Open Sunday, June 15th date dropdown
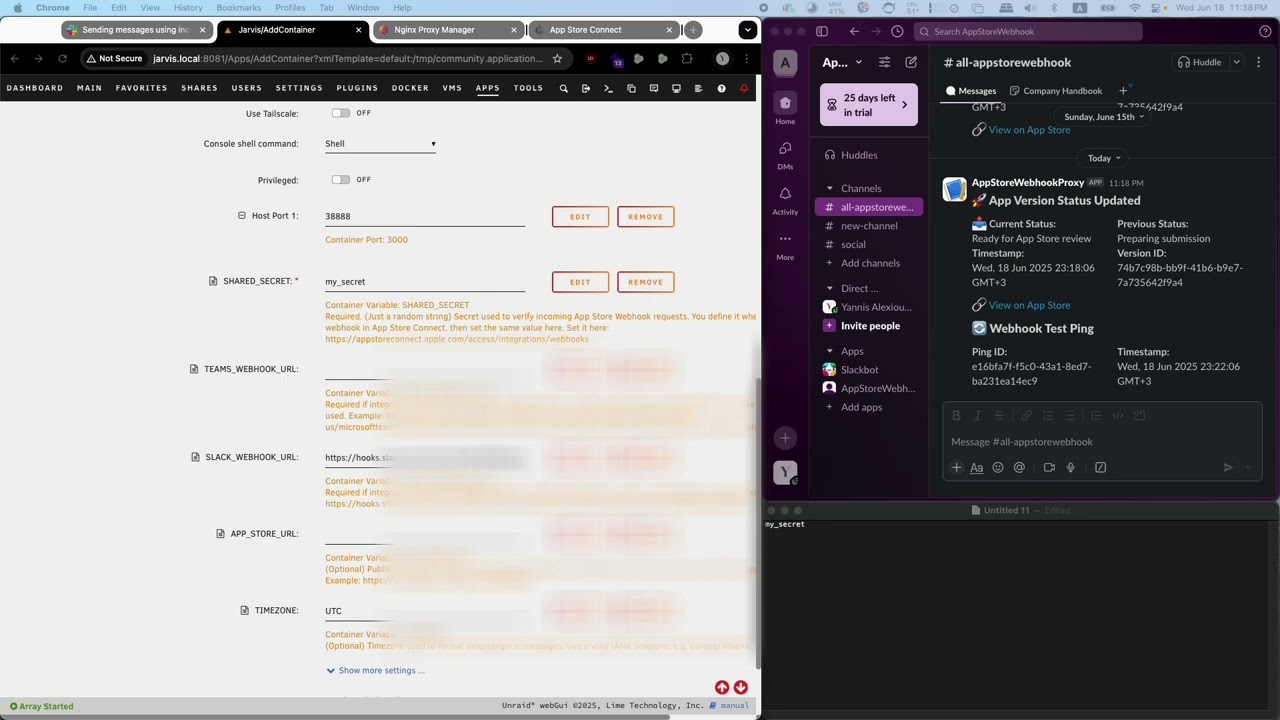Screen dimensions: 1280x720 pyautogui.click(x=1104, y=117)
